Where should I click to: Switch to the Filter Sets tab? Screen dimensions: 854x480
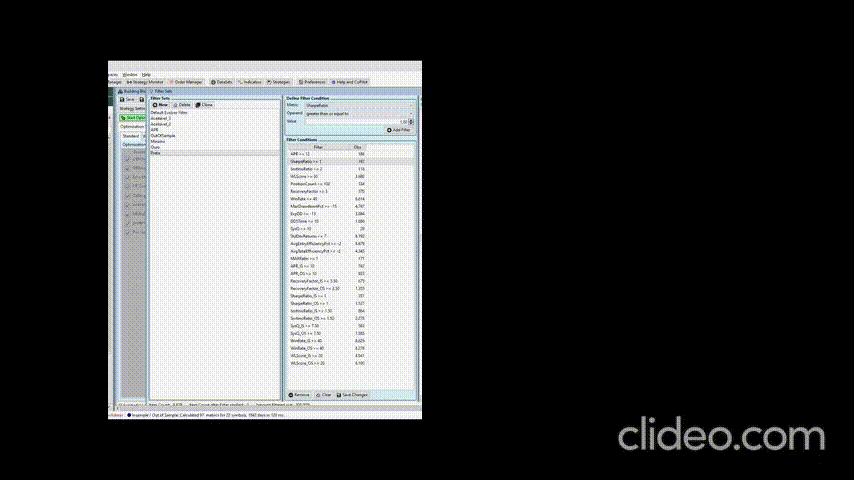[x=161, y=91]
